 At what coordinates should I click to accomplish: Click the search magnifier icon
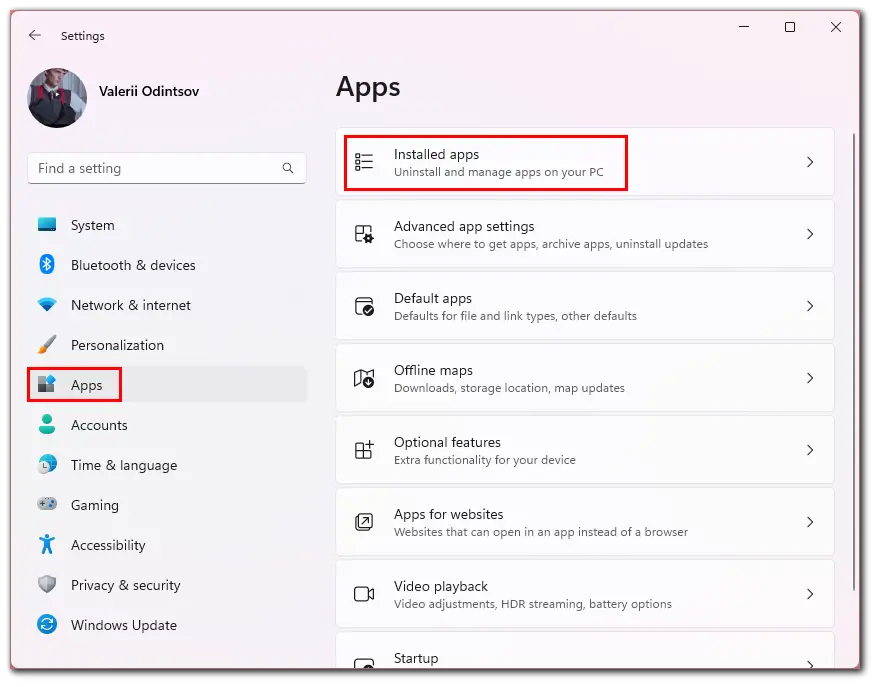click(288, 168)
